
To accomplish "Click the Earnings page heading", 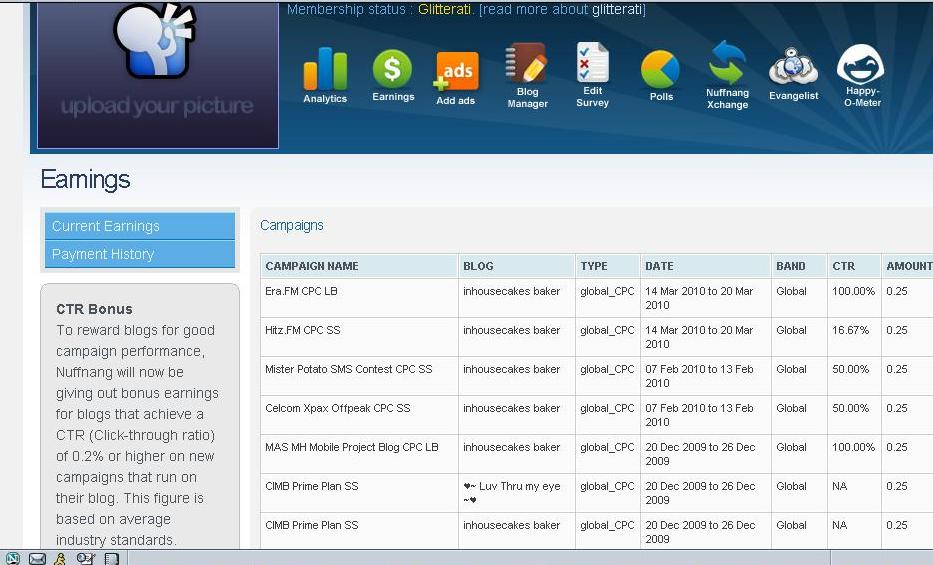I will [x=85, y=180].
